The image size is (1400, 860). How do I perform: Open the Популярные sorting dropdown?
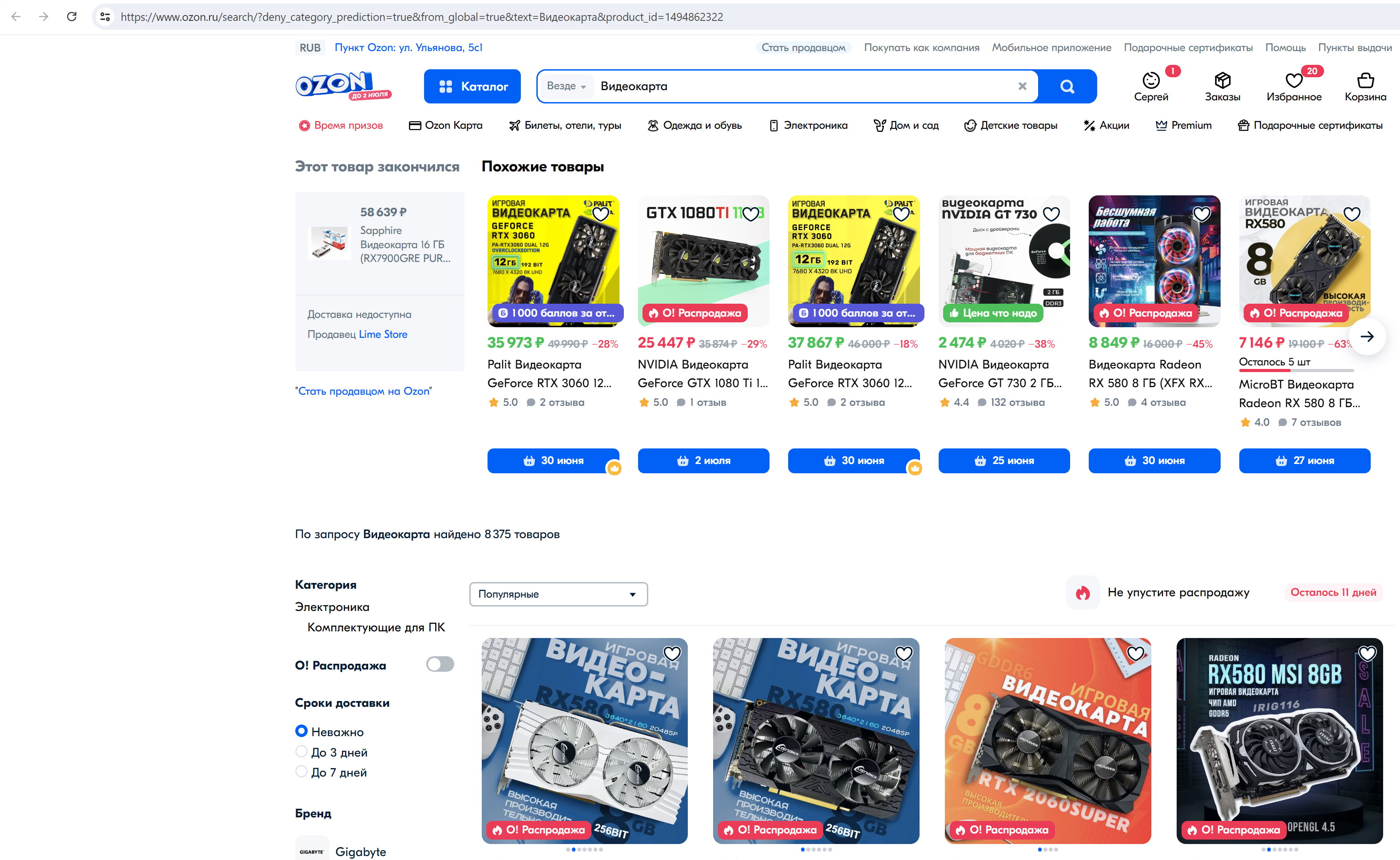(x=558, y=594)
